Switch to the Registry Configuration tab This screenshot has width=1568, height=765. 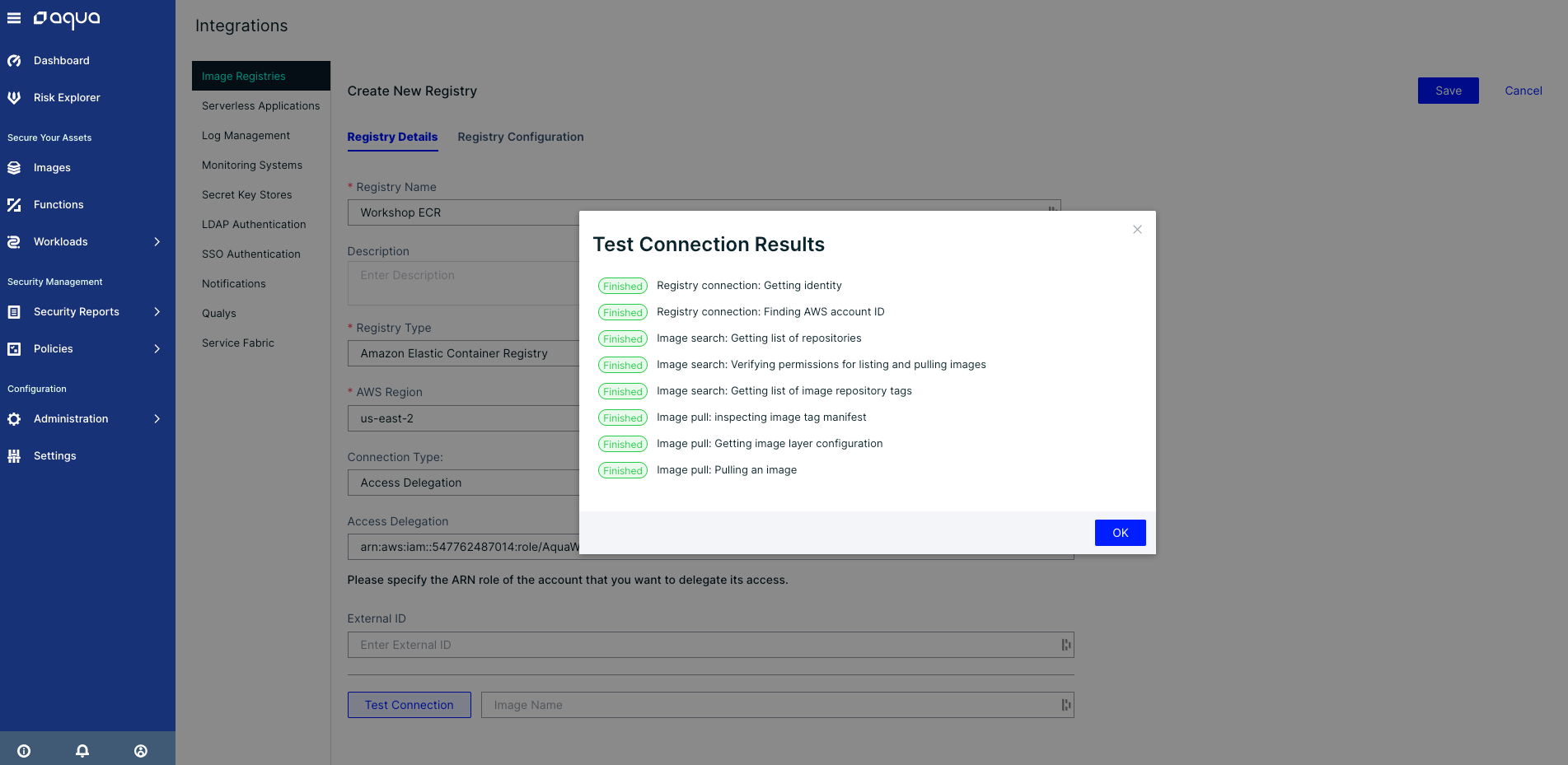pos(521,137)
